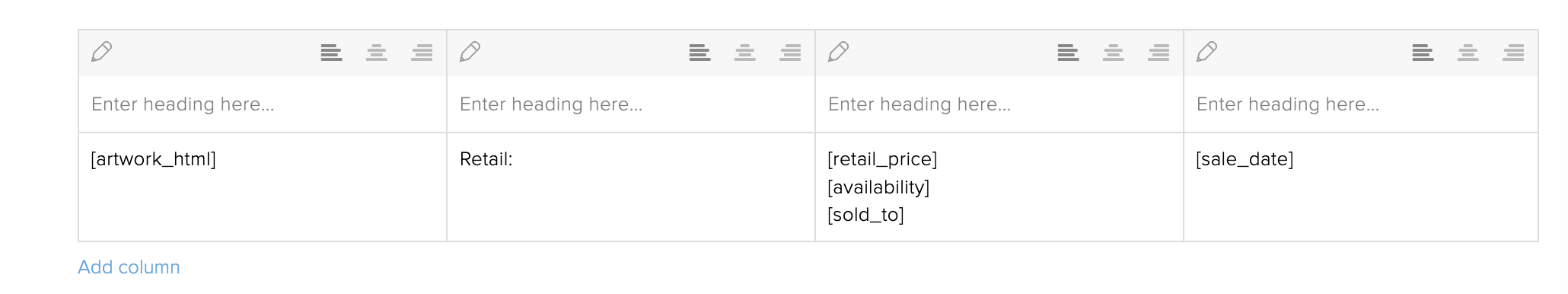The image size is (1568, 294).
Task: Click the [sold_to] text in third column
Action: coord(865,215)
